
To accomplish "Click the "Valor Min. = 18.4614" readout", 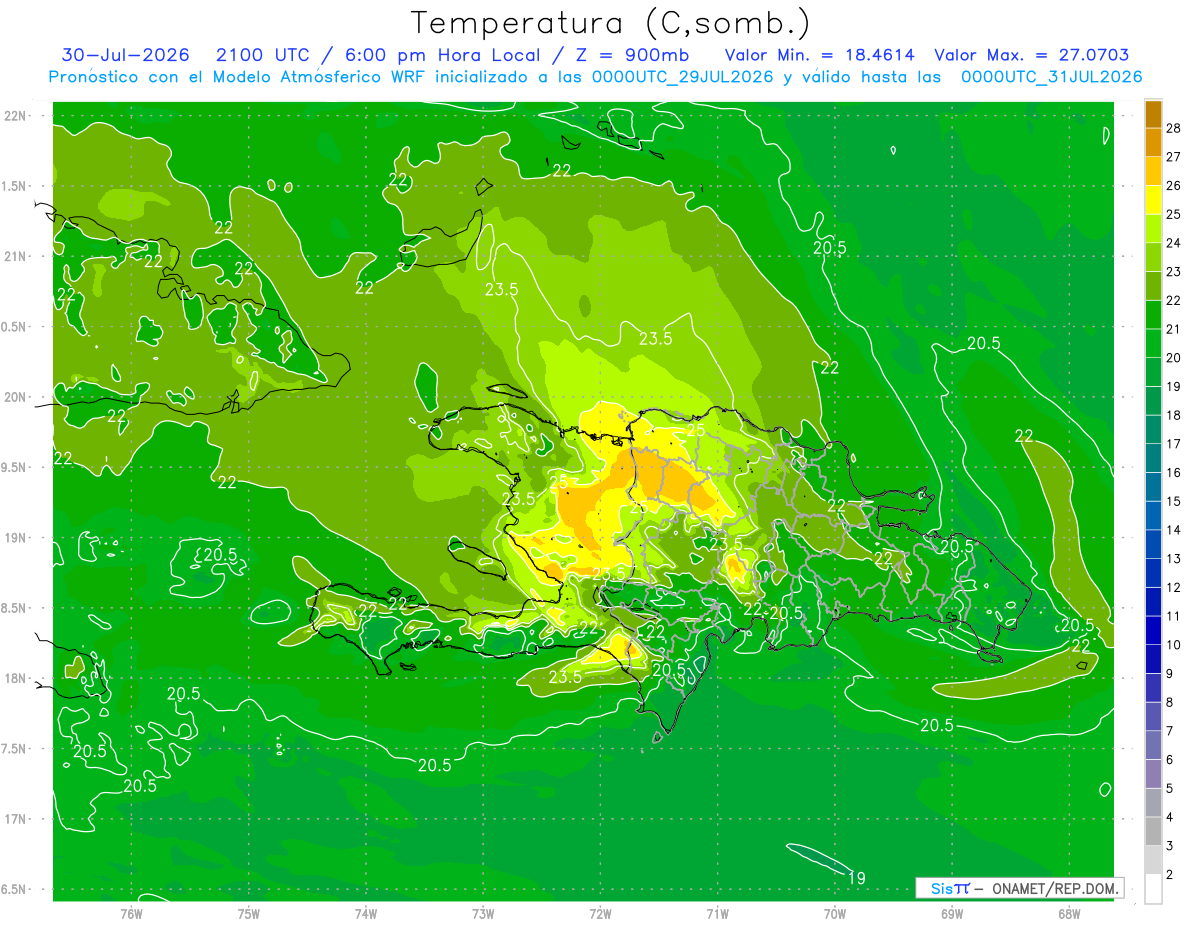I will (x=820, y=55).
